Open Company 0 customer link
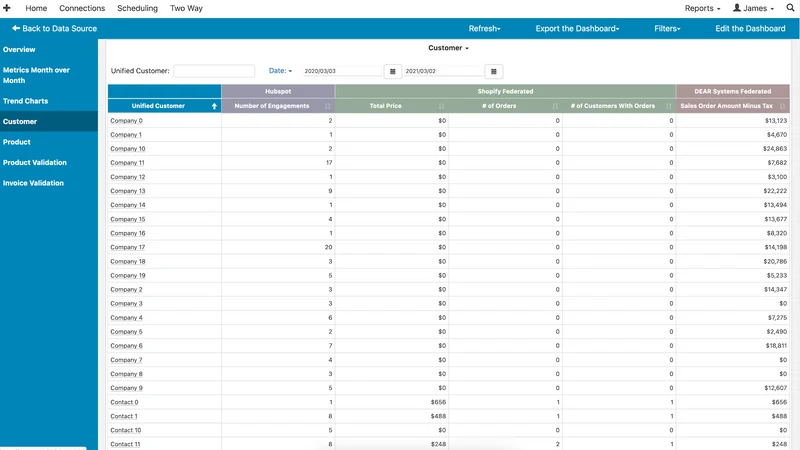This screenshot has width=800, height=450. coord(127,121)
